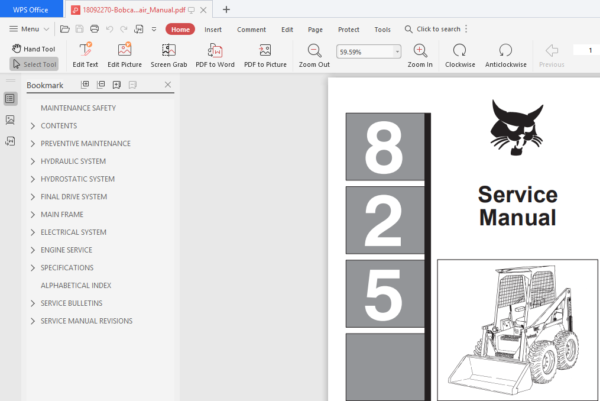The image size is (600, 401).
Task: Expand the CONTENTS bookmark
Action: [33, 126]
